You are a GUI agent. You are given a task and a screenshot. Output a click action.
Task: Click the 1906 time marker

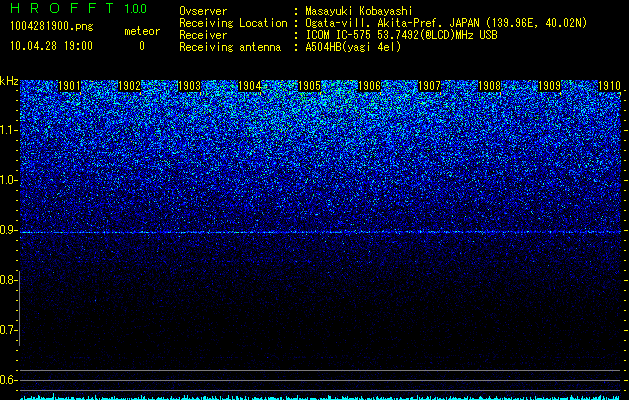(369, 86)
